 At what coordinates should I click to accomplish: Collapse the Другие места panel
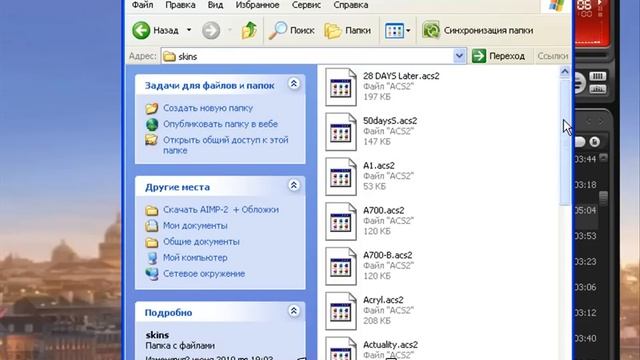294,185
